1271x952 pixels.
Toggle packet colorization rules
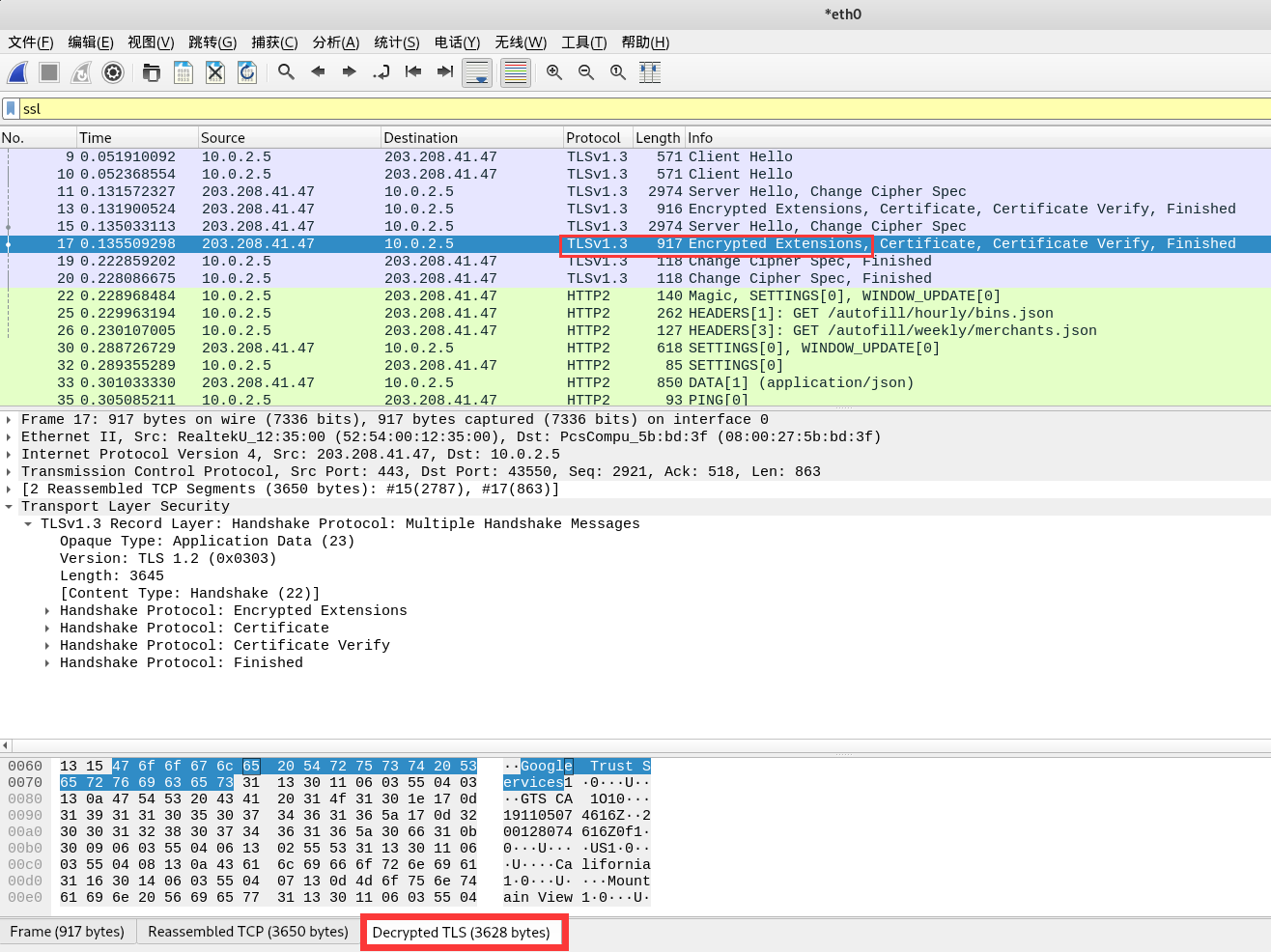click(x=516, y=72)
